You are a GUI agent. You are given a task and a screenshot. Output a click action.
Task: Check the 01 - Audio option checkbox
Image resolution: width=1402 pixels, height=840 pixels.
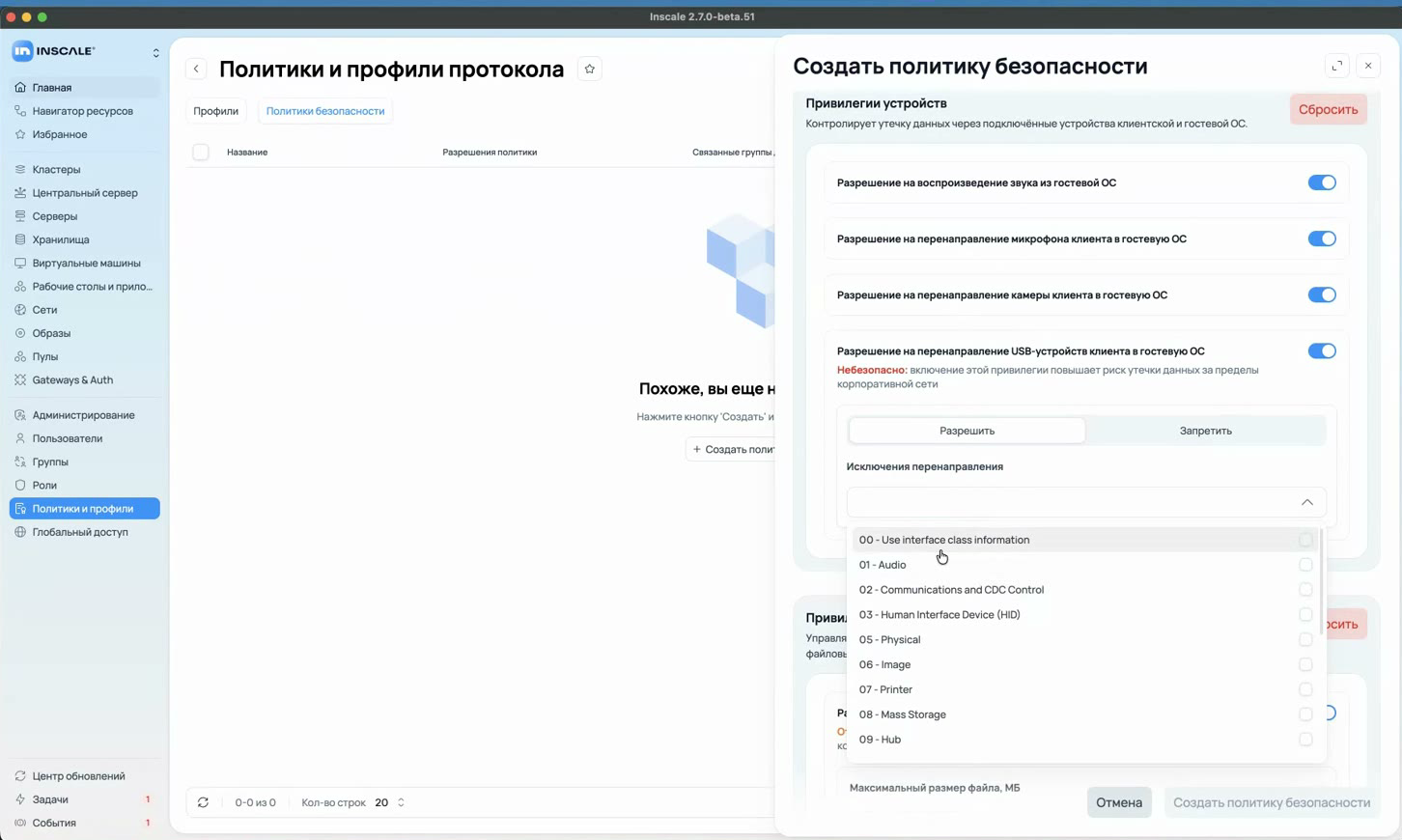(1305, 565)
